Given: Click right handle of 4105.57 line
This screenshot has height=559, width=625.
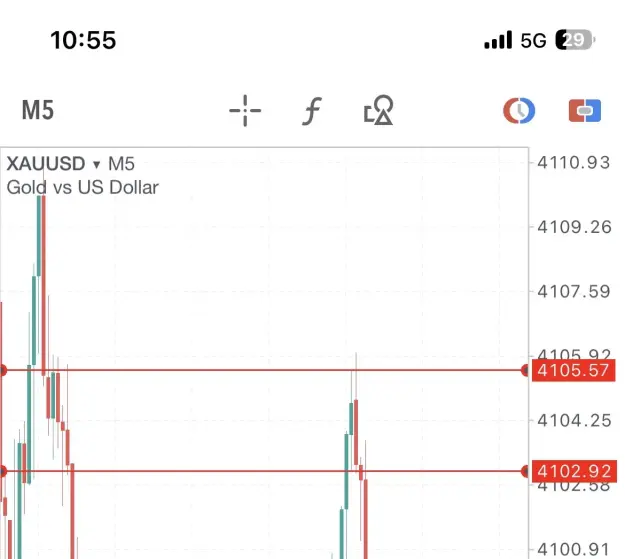Looking at the screenshot, I should pyautogui.click(x=525, y=370).
